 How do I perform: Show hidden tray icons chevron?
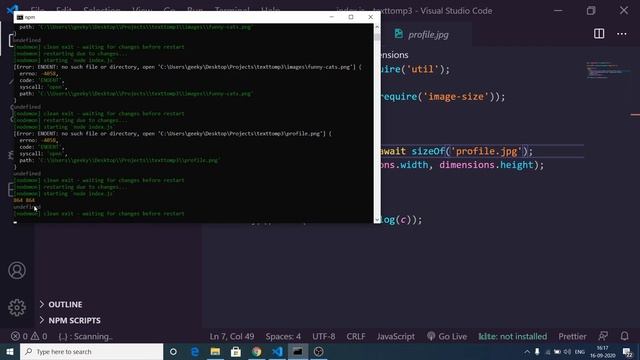(527, 352)
